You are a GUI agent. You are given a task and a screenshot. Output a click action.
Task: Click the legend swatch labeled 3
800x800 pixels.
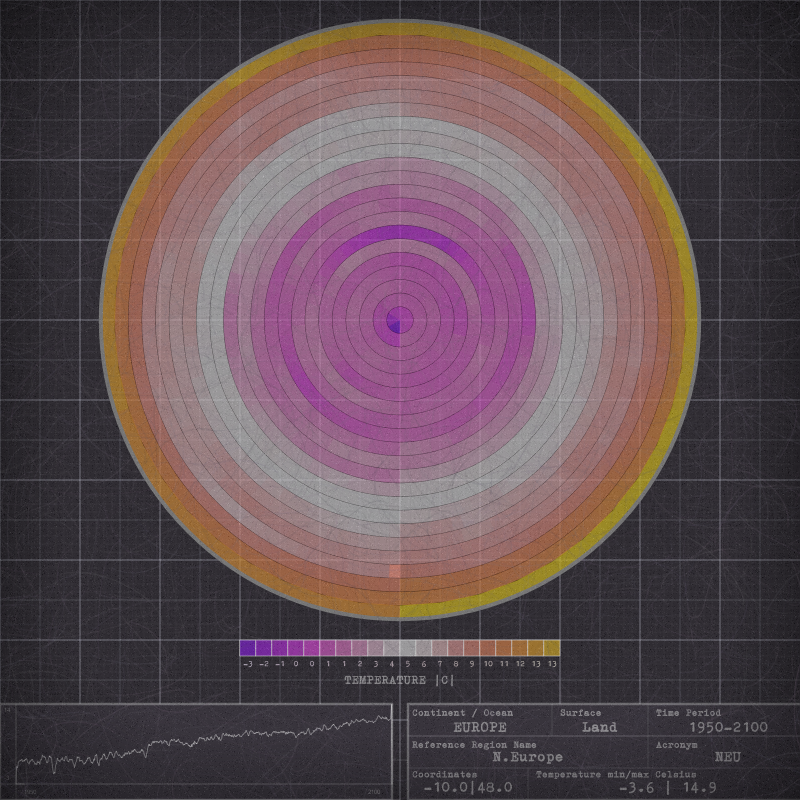click(376, 648)
